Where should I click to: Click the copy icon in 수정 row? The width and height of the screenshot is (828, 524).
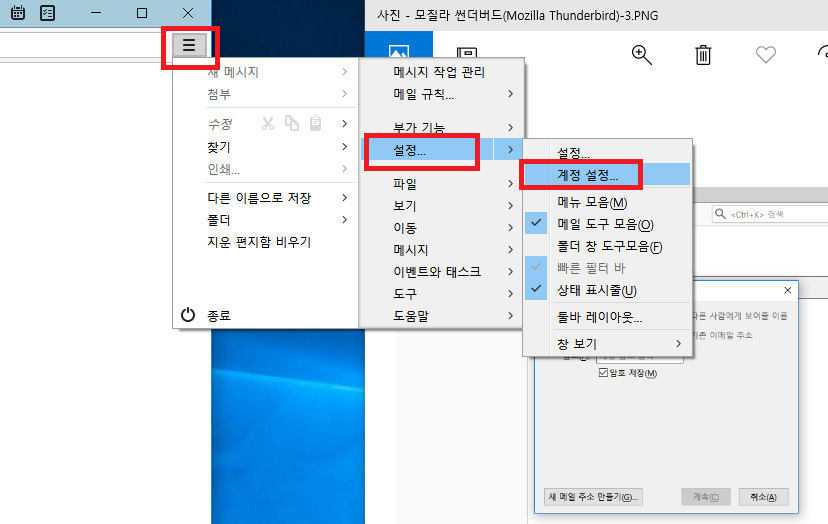pyautogui.click(x=292, y=123)
